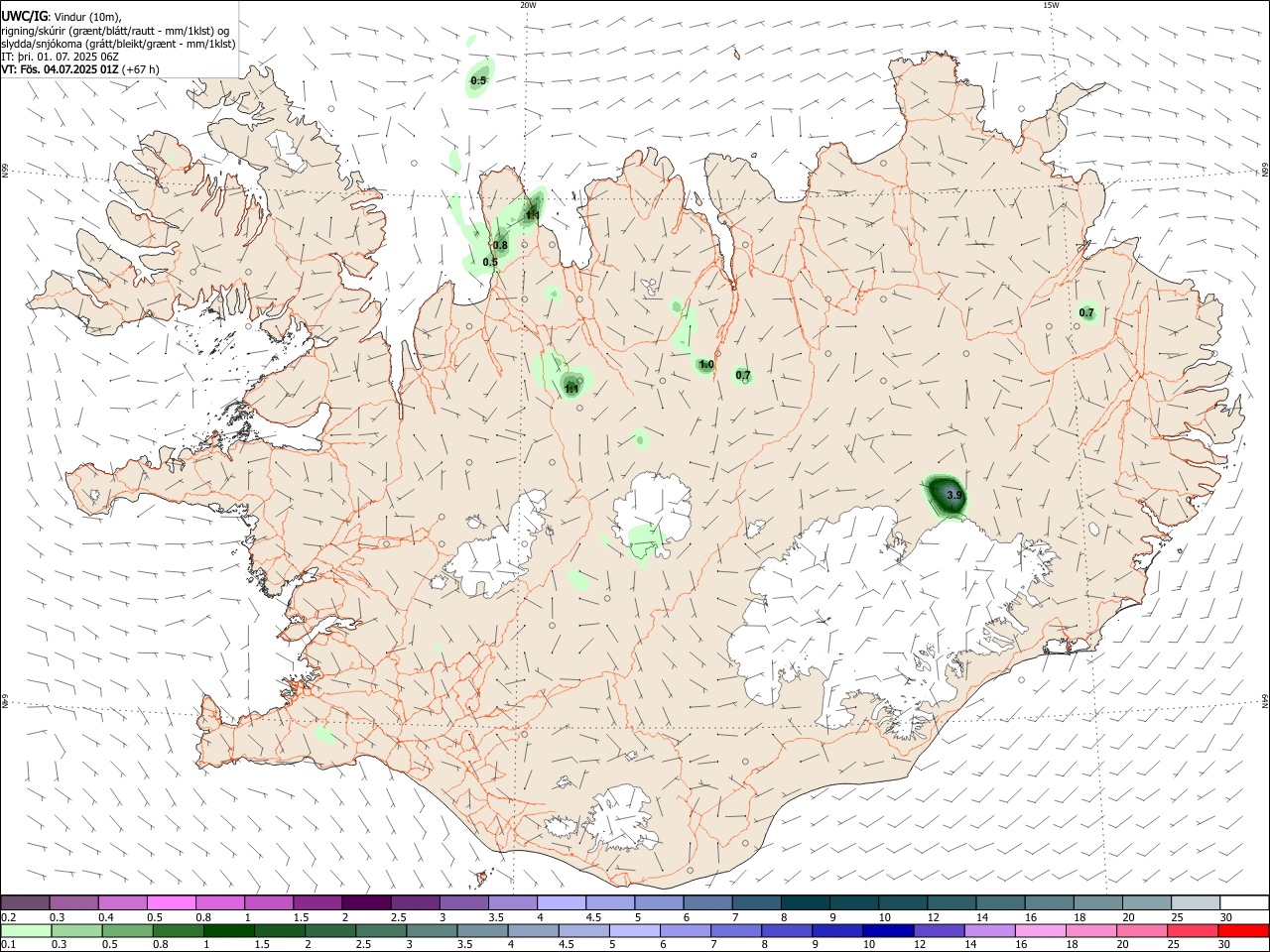Click the snow legend swatch for 6–7

708,902
